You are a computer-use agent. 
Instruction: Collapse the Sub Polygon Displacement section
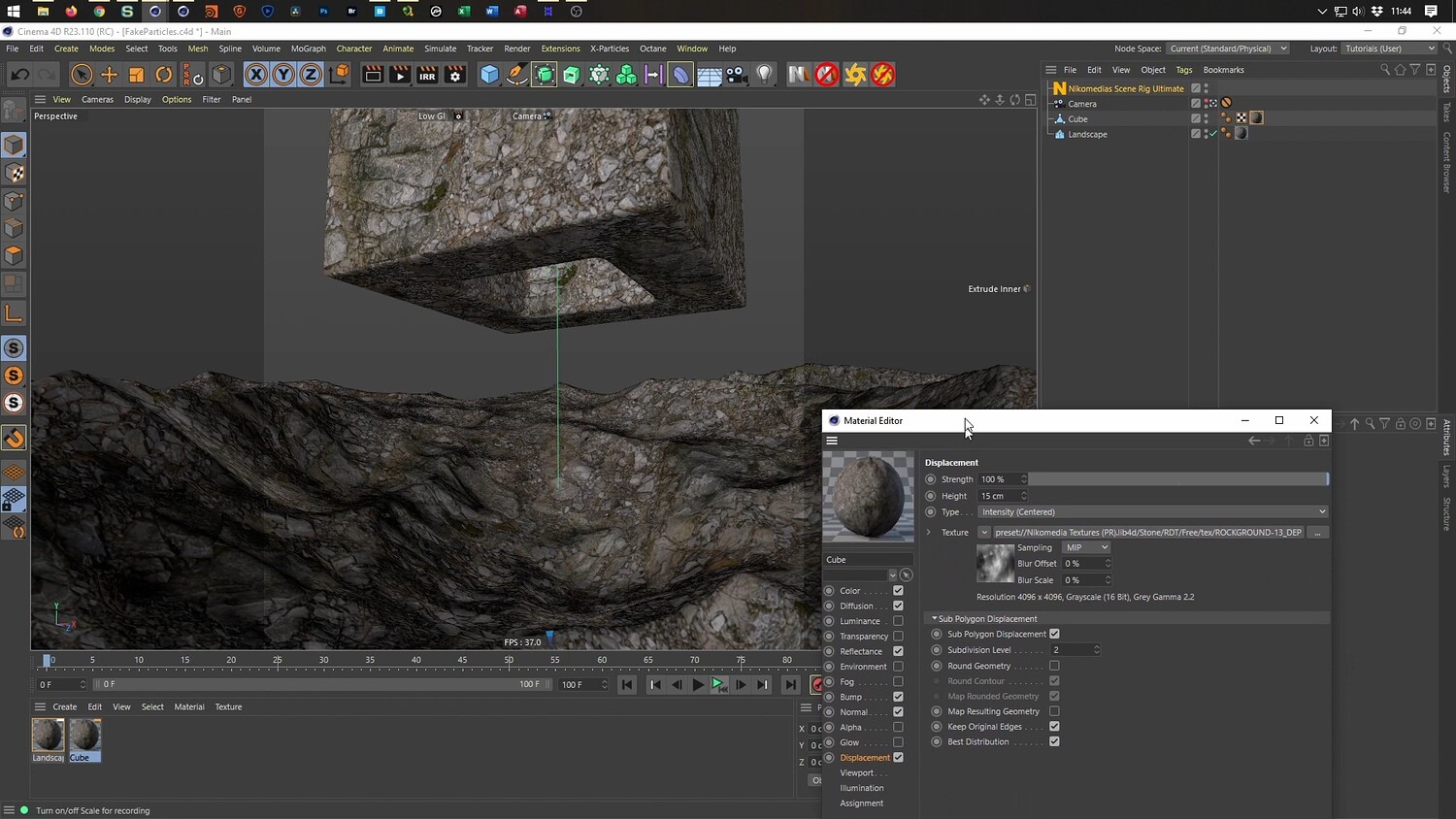coord(935,619)
